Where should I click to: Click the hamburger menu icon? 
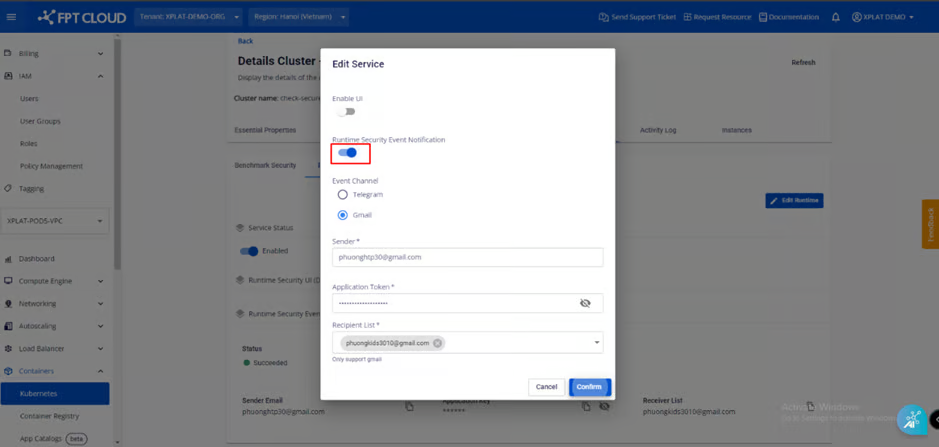pyautogui.click(x=12, y=17)
